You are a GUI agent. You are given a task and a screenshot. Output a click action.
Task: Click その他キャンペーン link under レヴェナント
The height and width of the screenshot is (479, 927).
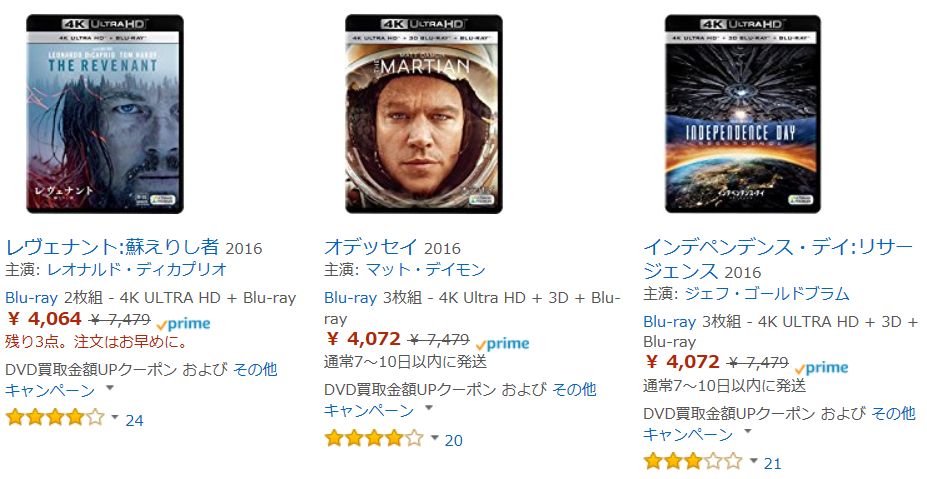pos(141,380)
